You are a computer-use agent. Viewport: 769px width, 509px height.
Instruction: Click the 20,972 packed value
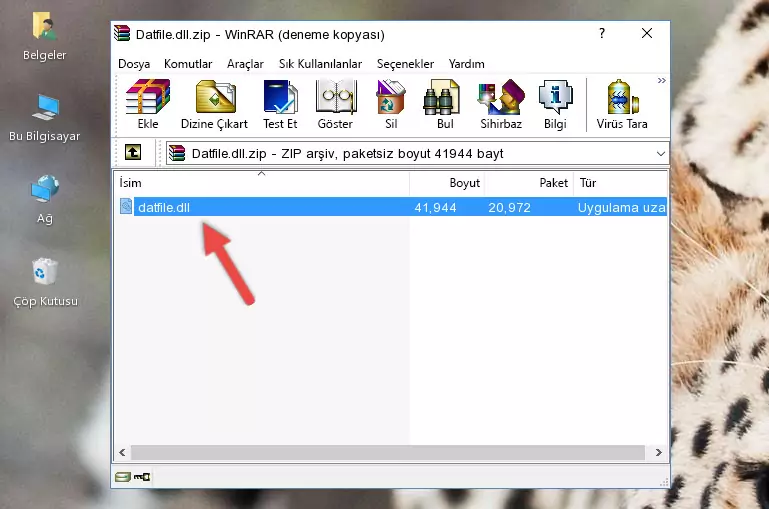(x=509, y=208)
